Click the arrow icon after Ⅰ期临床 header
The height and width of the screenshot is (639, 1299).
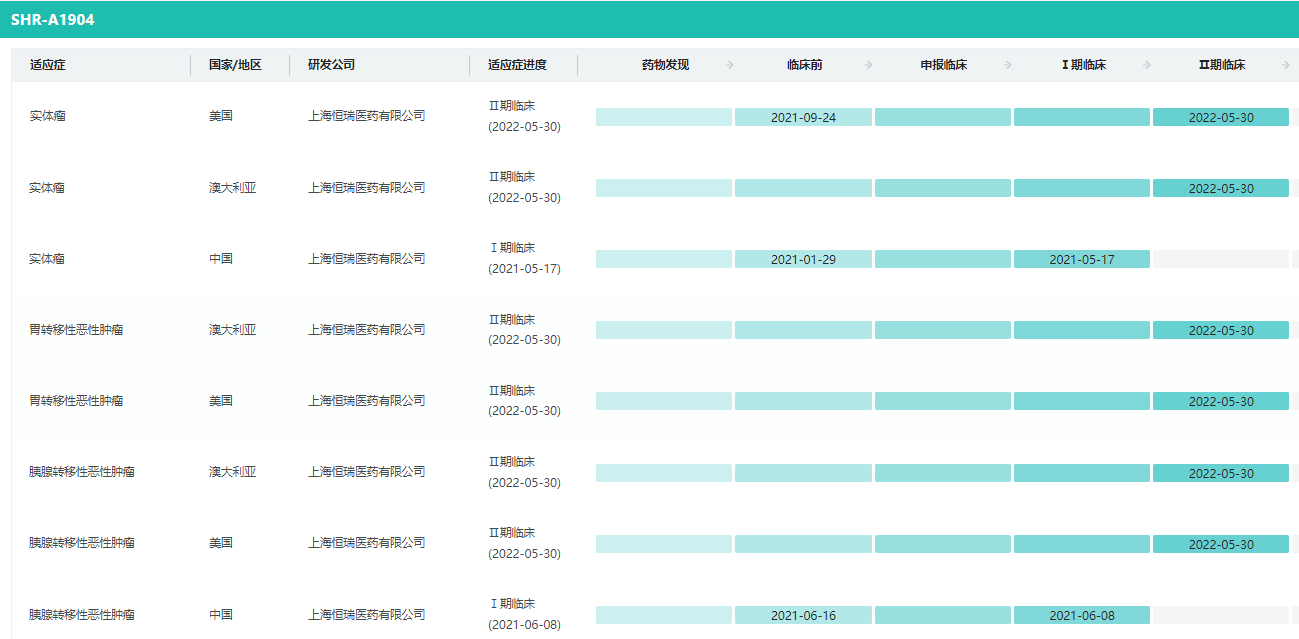(x=1146, y=65)
